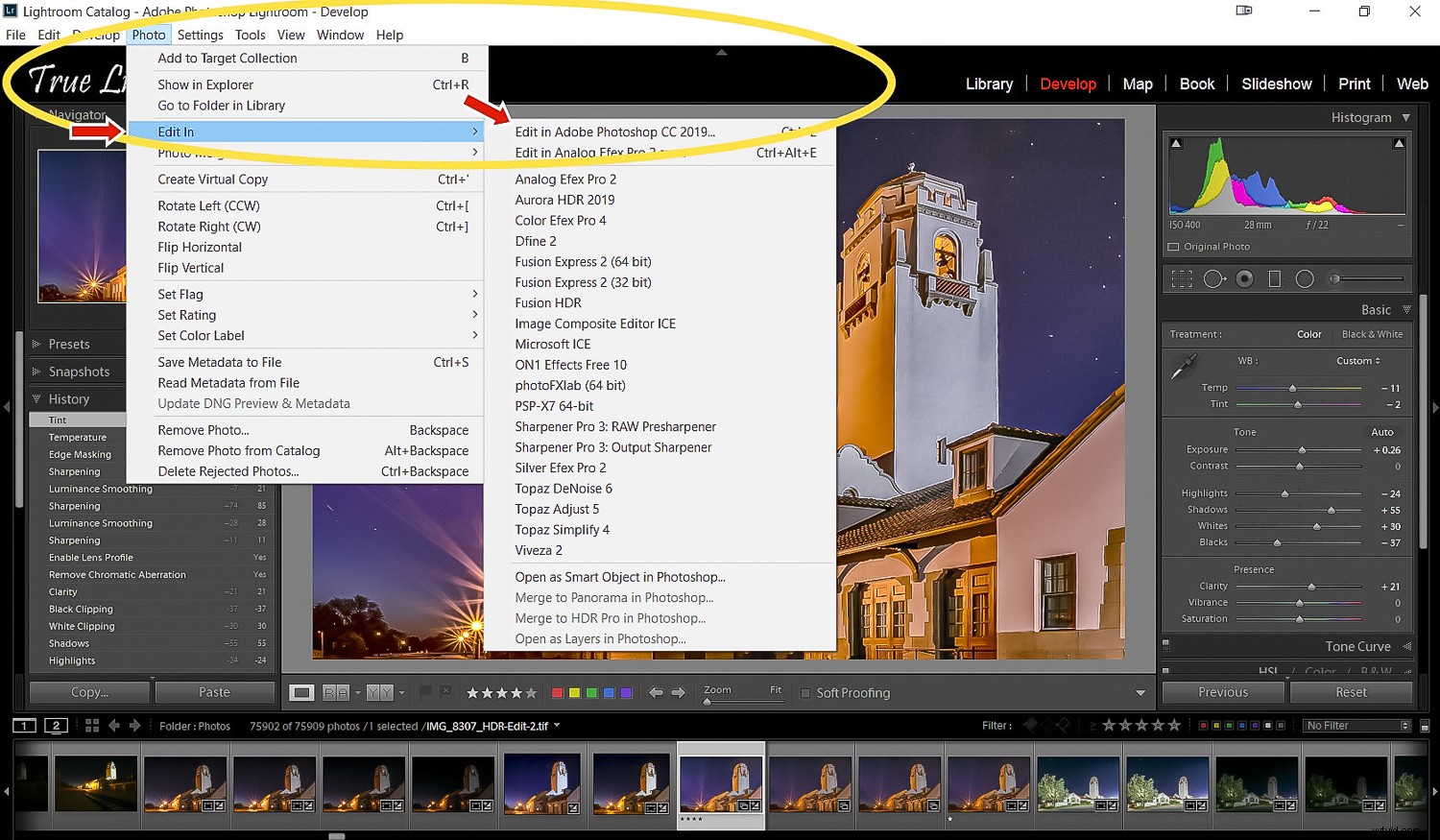This screenshot has width=1440, height=840.
Task: Open the Spot Removal tool
Action: (x=1214, y=278)
